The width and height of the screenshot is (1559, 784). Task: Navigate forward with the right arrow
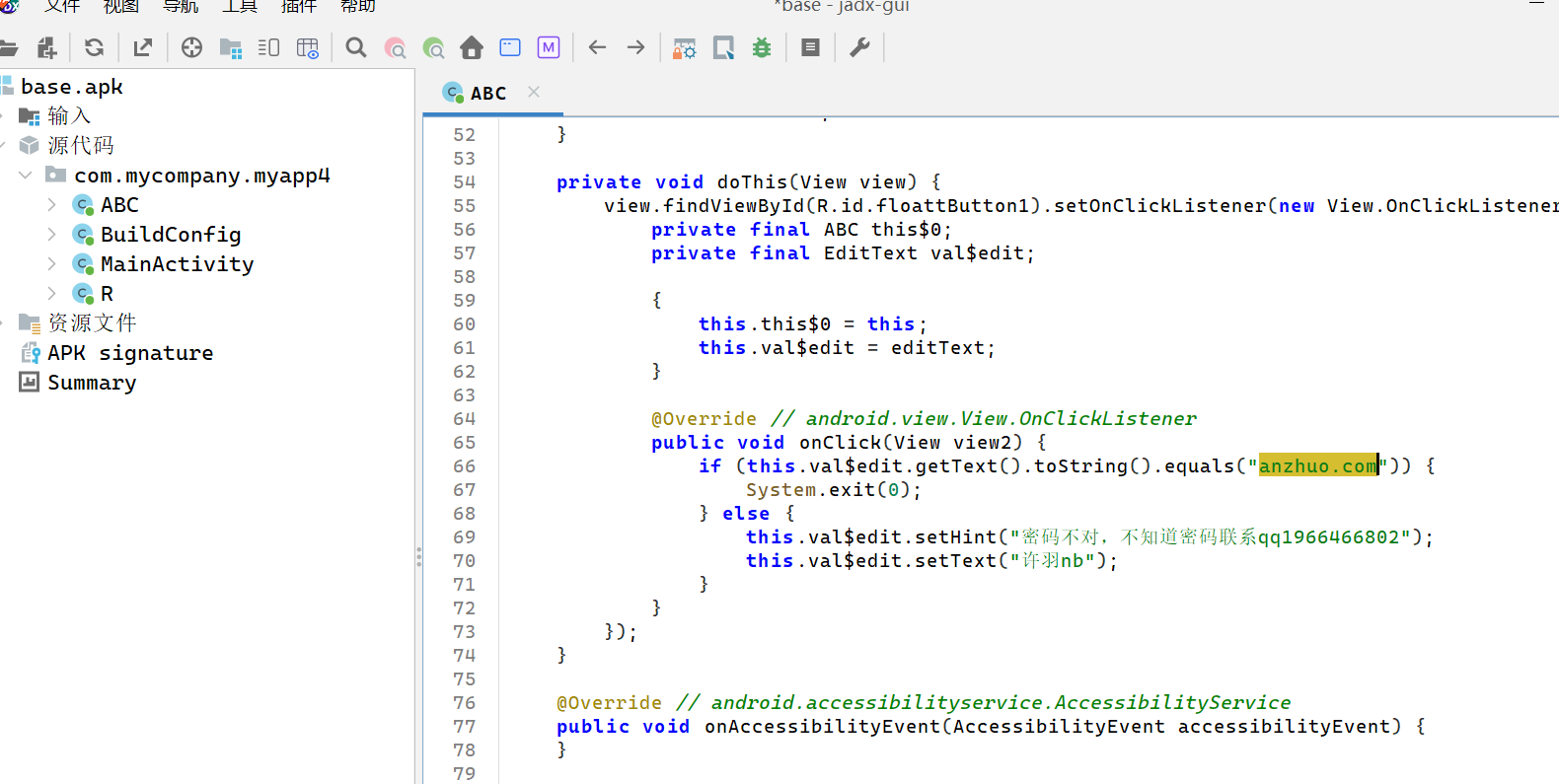click(x=636, y=47)
